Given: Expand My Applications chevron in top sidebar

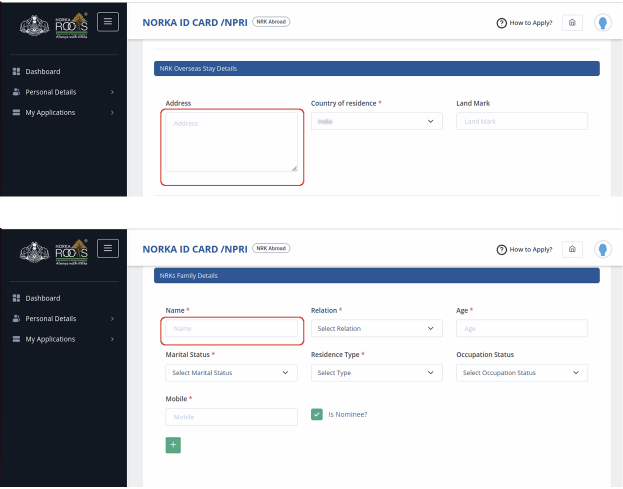Looking at the screenshot, I should [112, 113].
